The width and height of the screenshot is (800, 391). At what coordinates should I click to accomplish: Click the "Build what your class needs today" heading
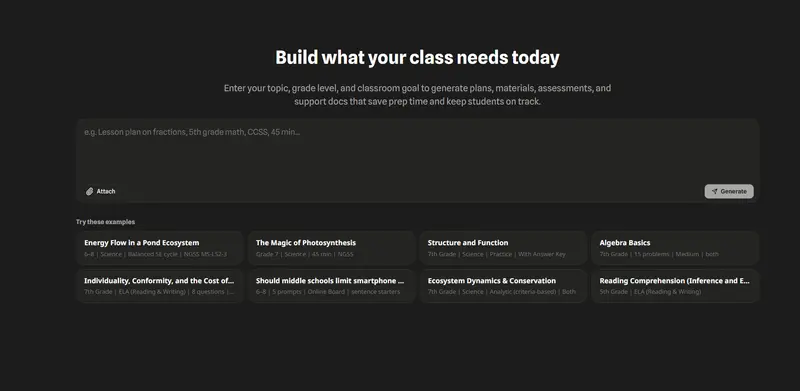coord(417,58)
